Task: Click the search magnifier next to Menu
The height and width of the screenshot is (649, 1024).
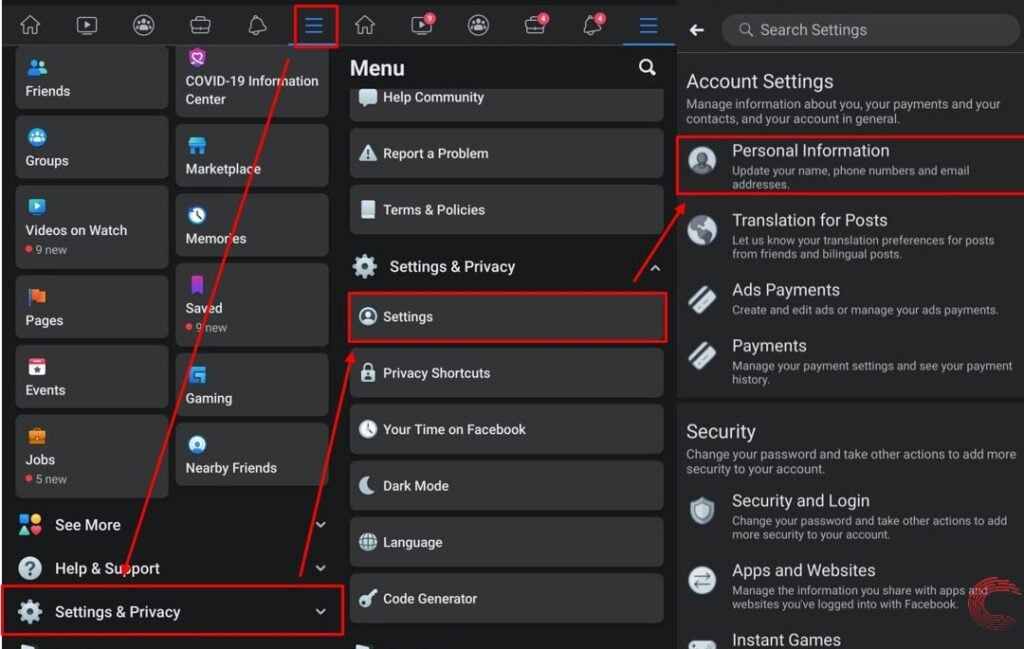Action: [647, 67]
